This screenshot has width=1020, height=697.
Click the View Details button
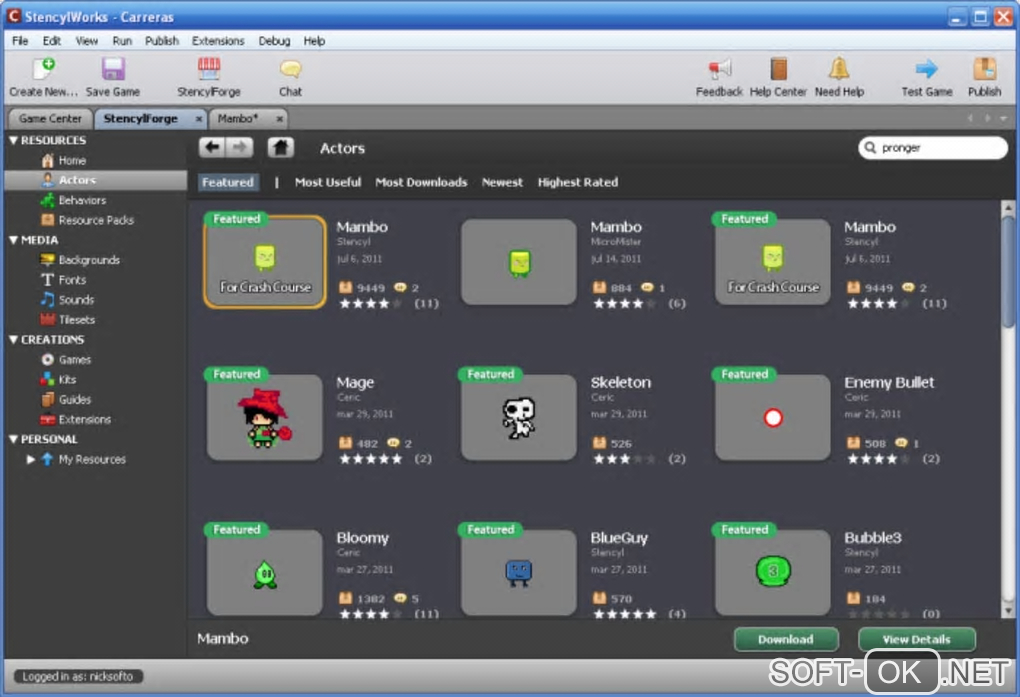pyautogui.click(x=917, y=639)
